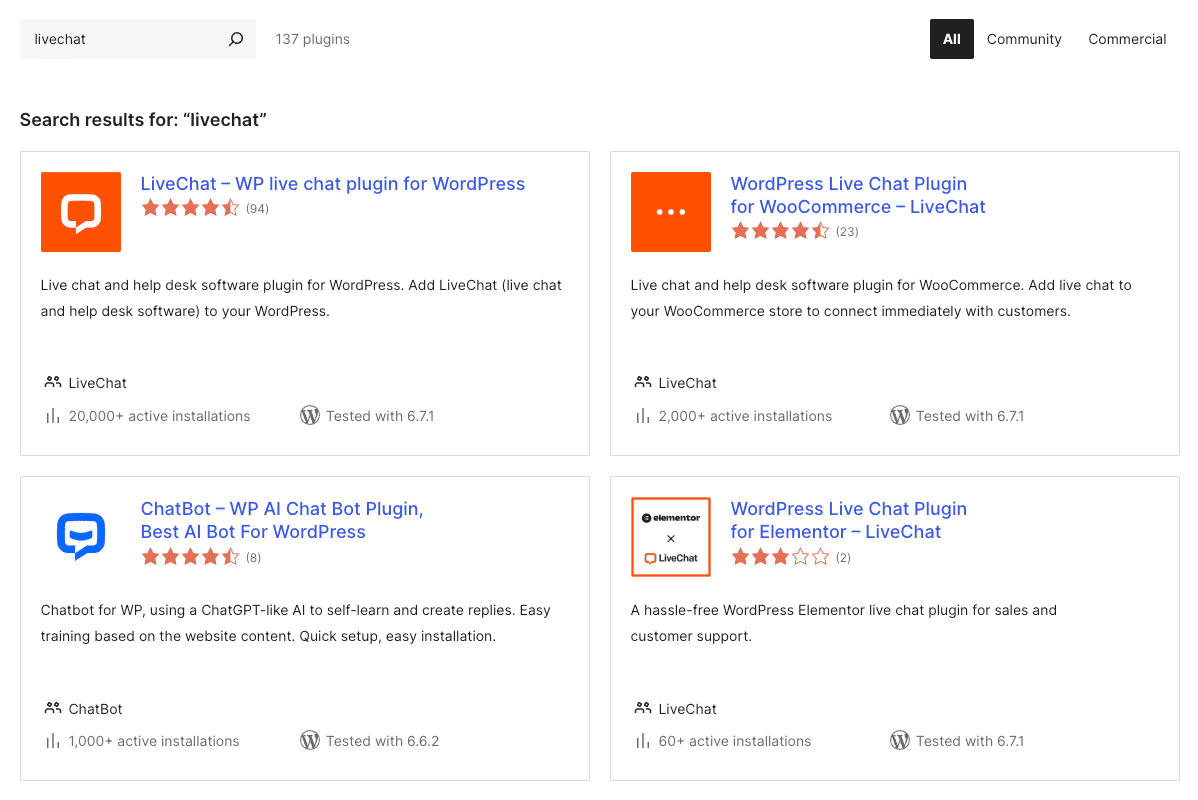
Task: Click the search magnifier icon
Action: tap(236, 39)
